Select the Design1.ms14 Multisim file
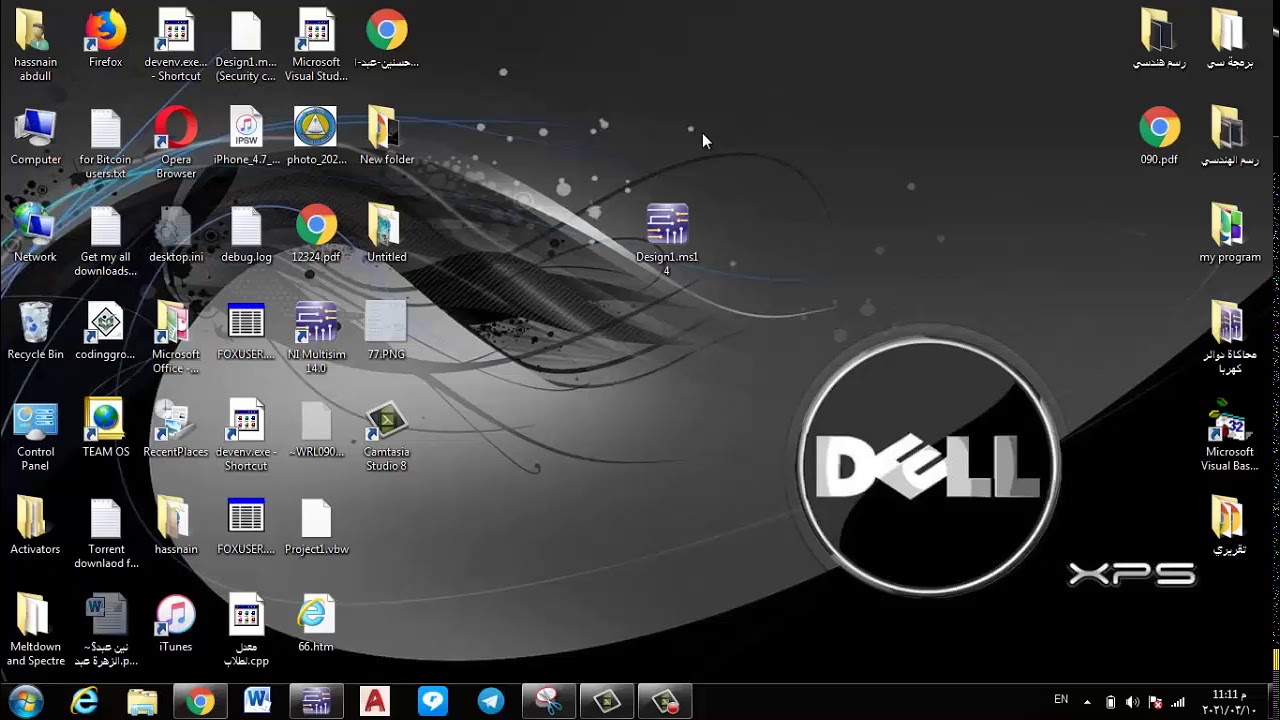1280x720 pixels. tap(667, 241)
